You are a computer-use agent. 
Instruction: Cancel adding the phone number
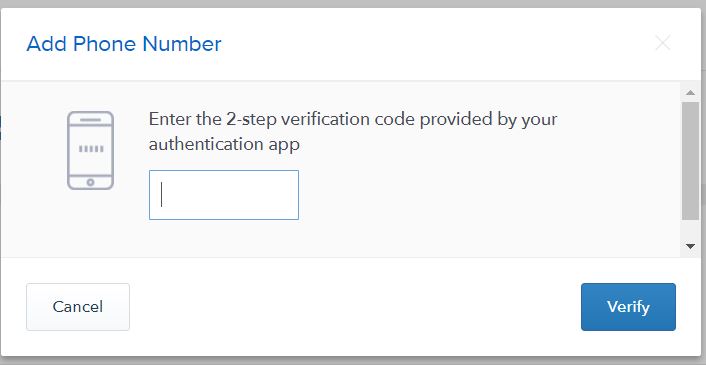click(x=78, y=307)
